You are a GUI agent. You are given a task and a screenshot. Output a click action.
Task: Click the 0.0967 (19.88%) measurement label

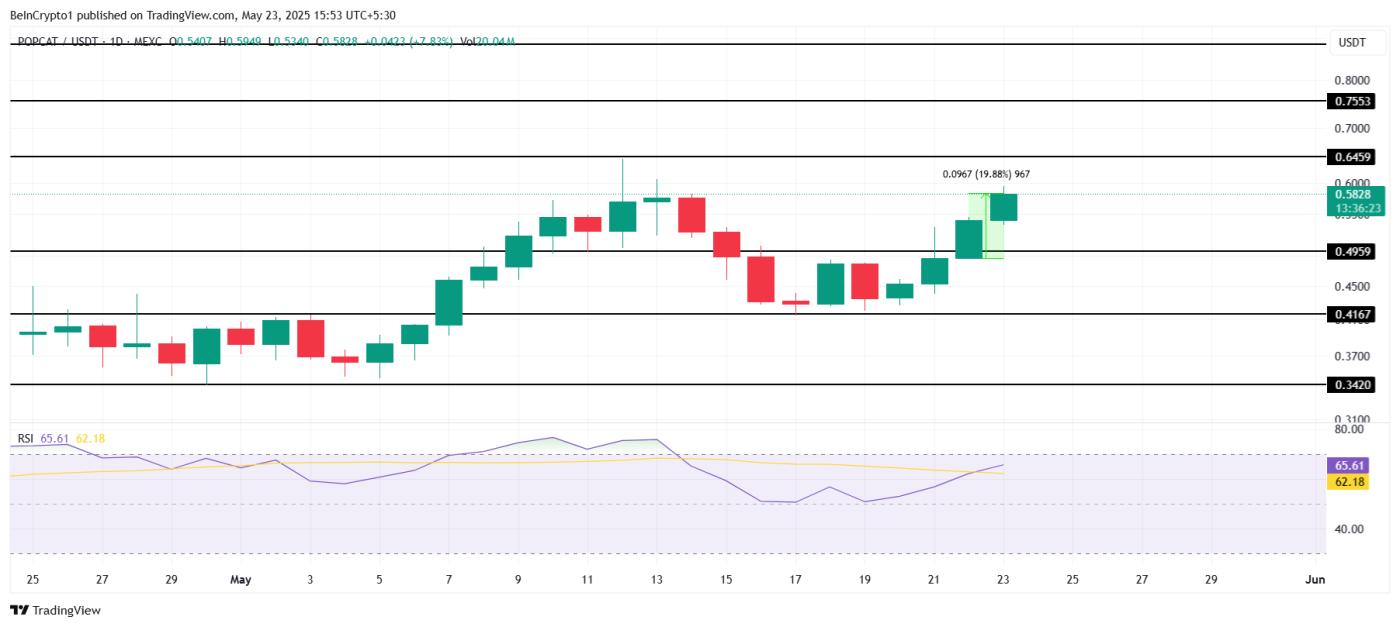[x=987, y=173]
